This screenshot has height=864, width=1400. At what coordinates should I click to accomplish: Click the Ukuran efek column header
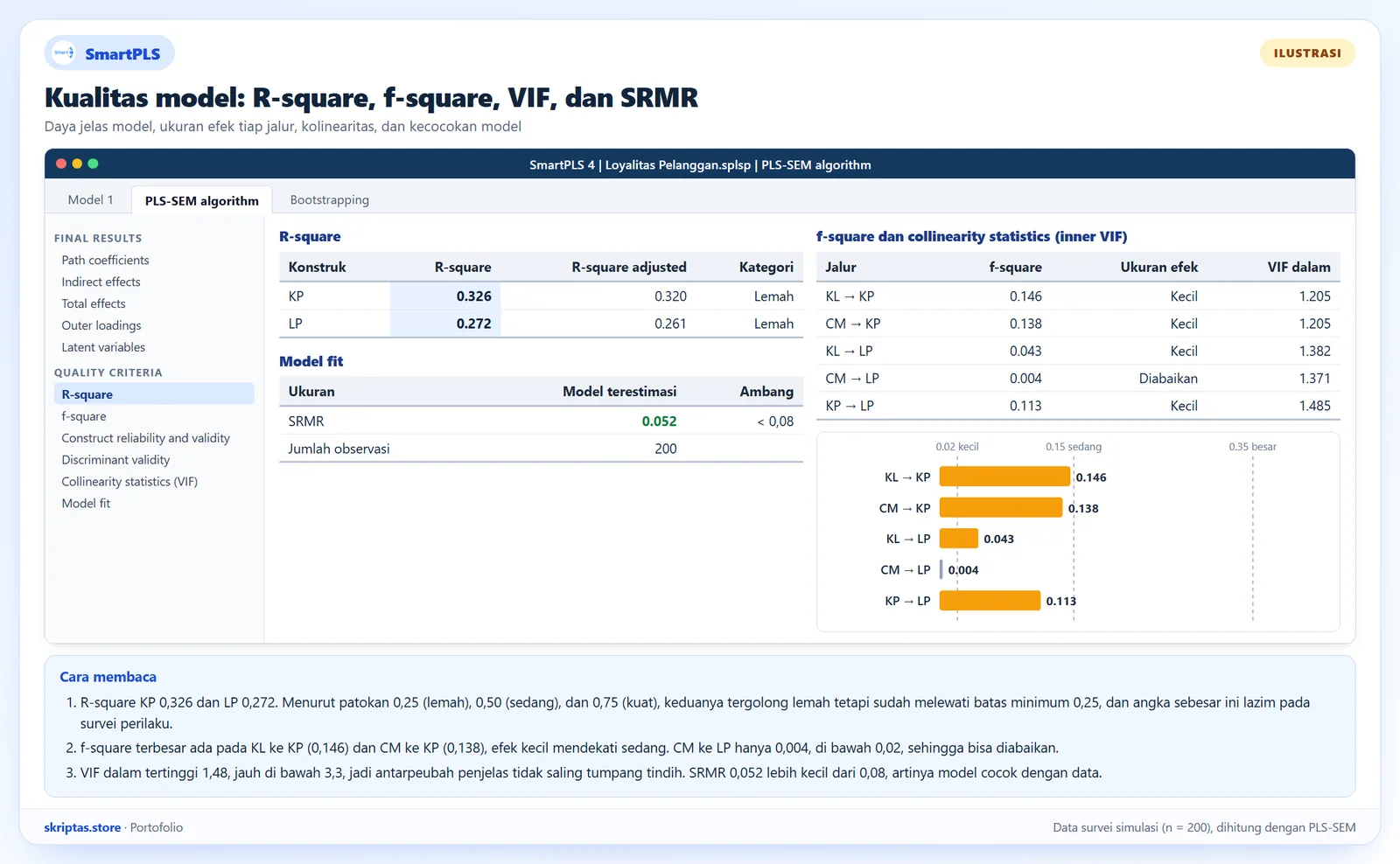[x=1159, y=268]
